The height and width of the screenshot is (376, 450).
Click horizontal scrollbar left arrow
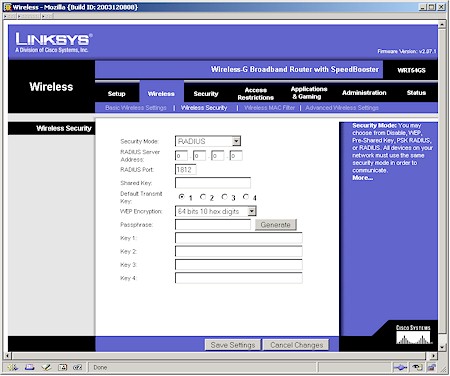(8, 356)
